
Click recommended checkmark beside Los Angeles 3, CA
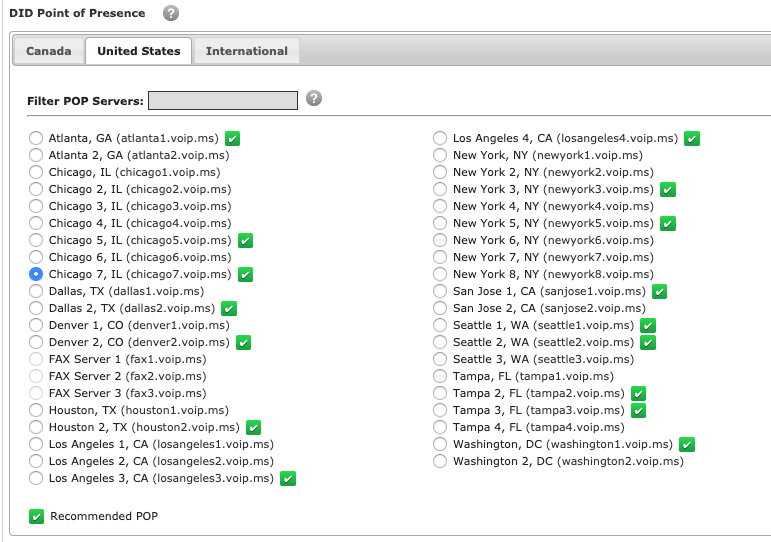tap(288, 479)
